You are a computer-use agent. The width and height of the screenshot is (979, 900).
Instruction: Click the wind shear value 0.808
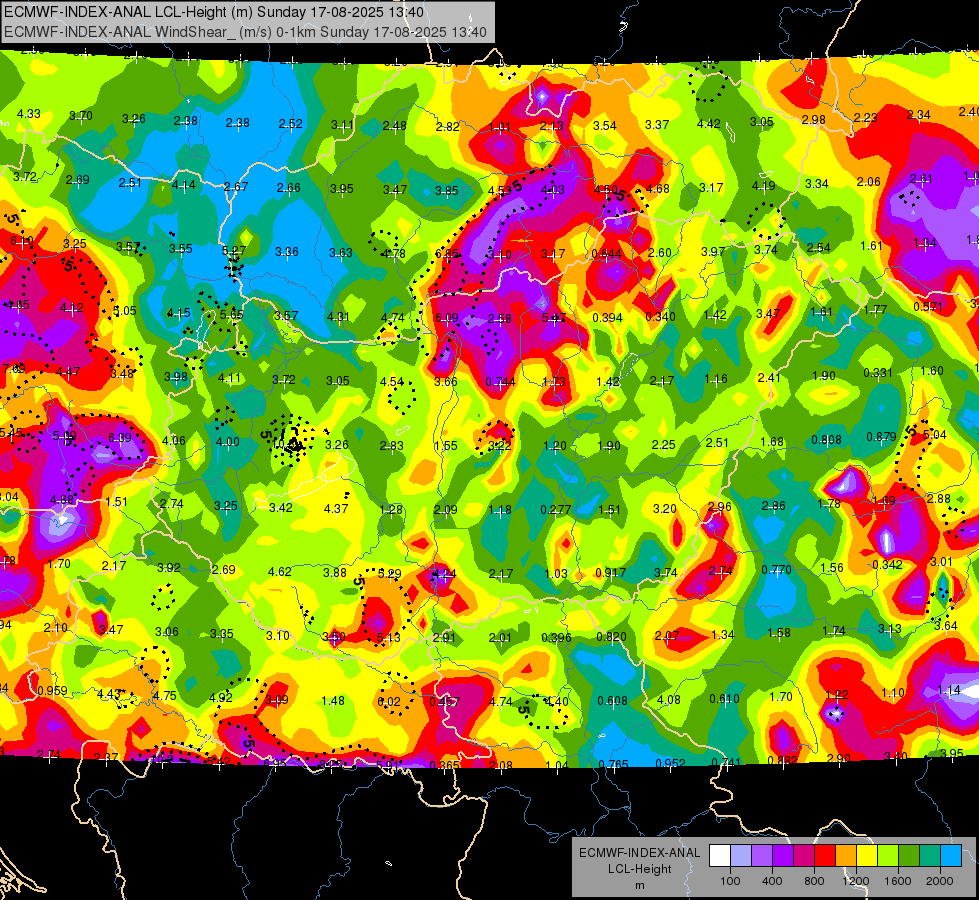[827, 440]
